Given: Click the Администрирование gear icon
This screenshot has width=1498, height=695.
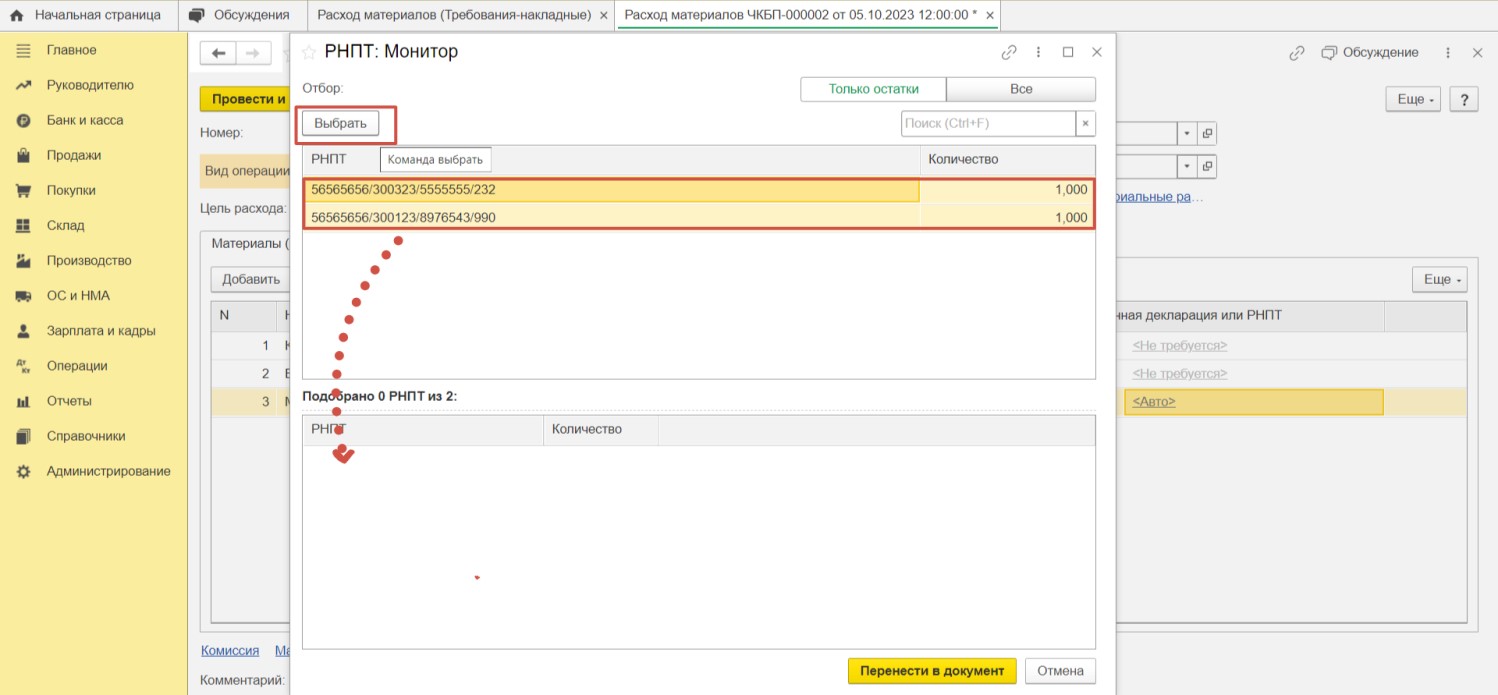Looking at the screenshot, I should tap(23, 471).
